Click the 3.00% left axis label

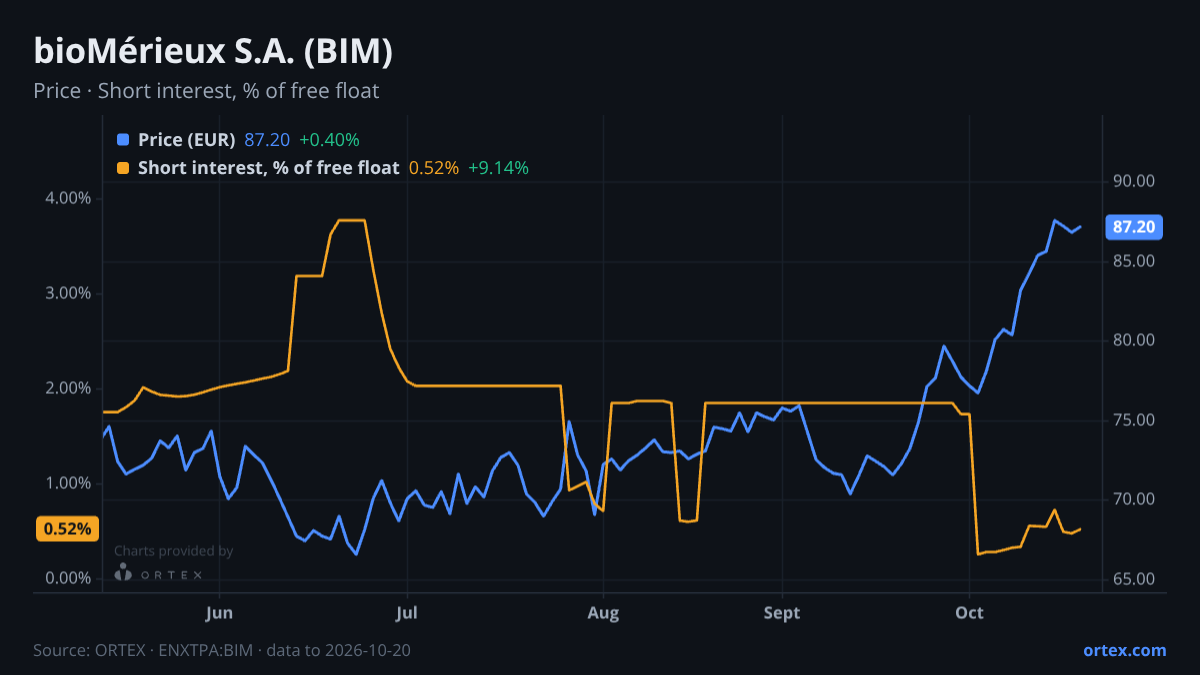tap(69, 293)
